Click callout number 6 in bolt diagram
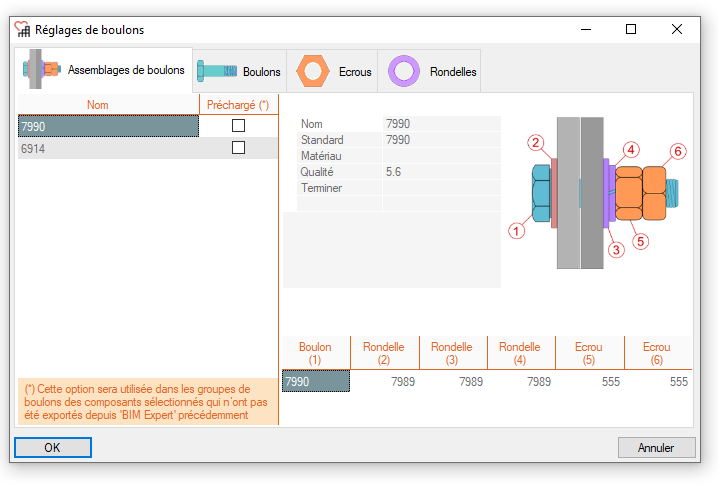718x488 pixels. pyautogui.click(x=678, y=151)
